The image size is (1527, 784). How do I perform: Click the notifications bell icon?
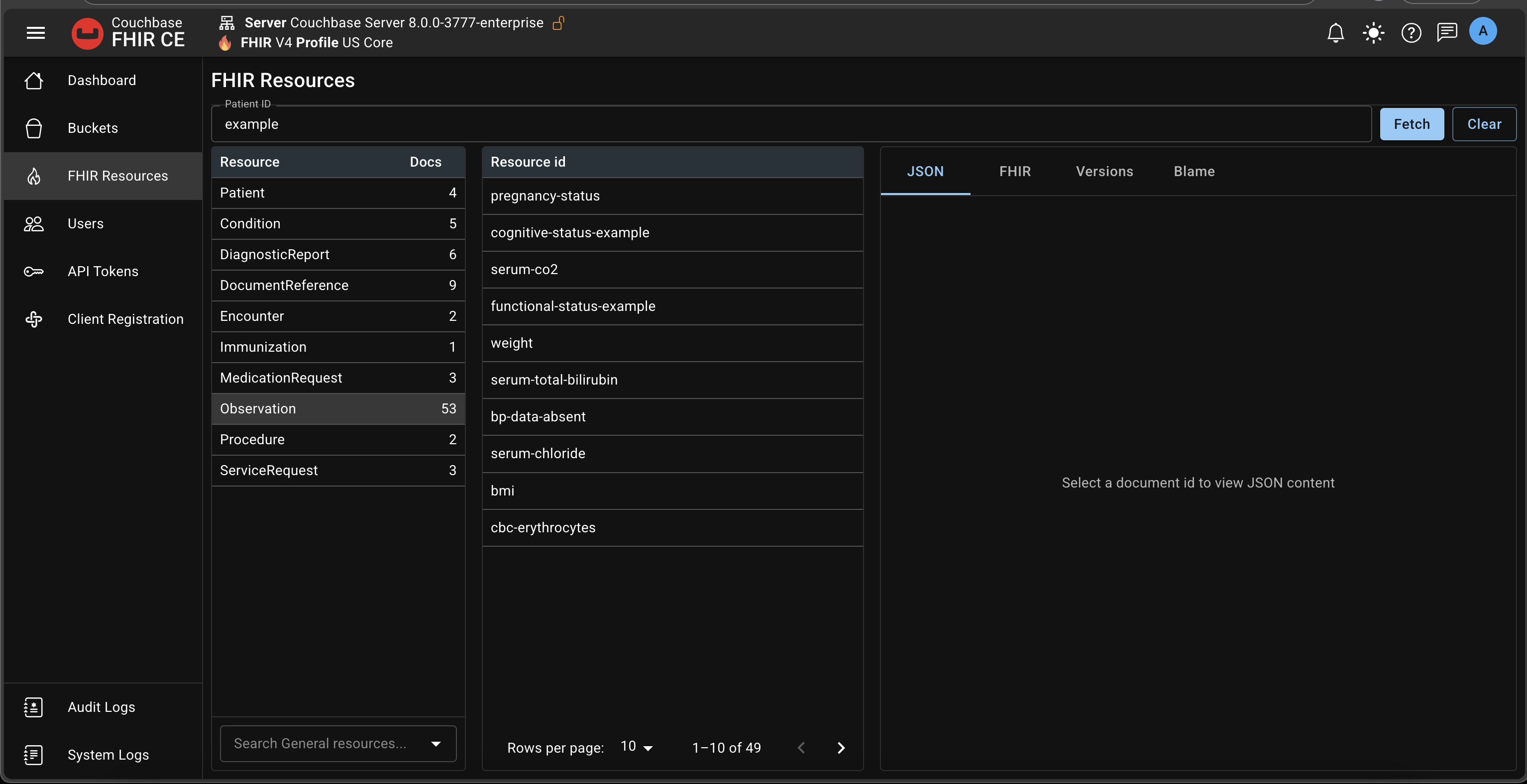1335,33
